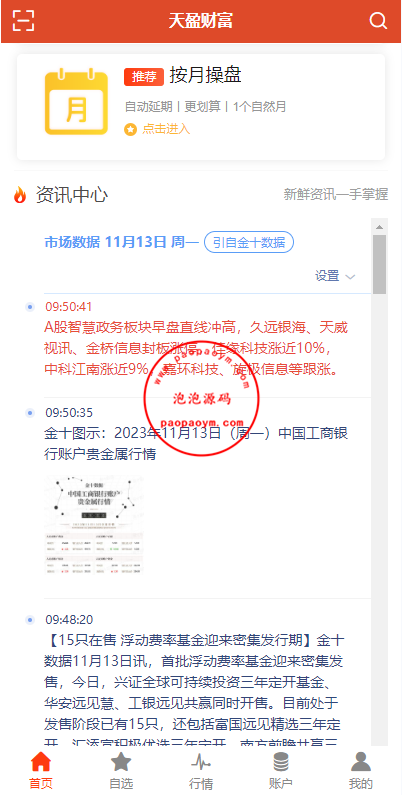Open the yellow monthly calendar icon

[76, 102]
